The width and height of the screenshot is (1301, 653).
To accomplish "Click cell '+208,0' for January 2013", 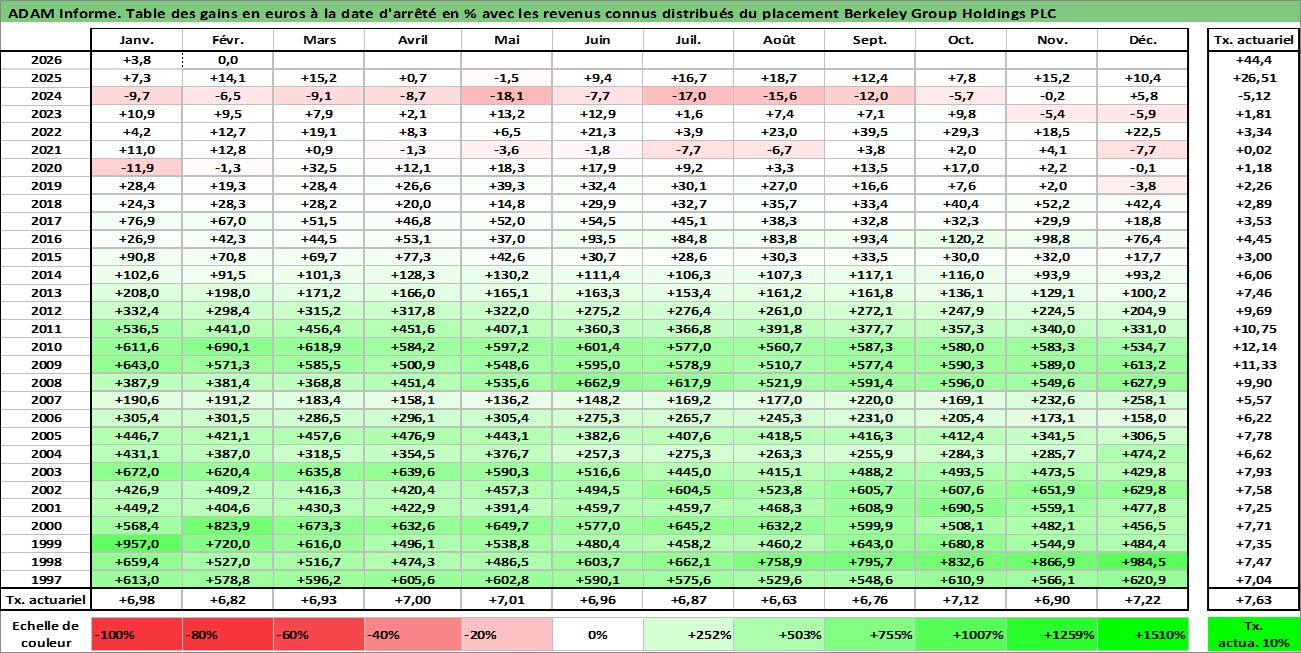I will [136, 293].
